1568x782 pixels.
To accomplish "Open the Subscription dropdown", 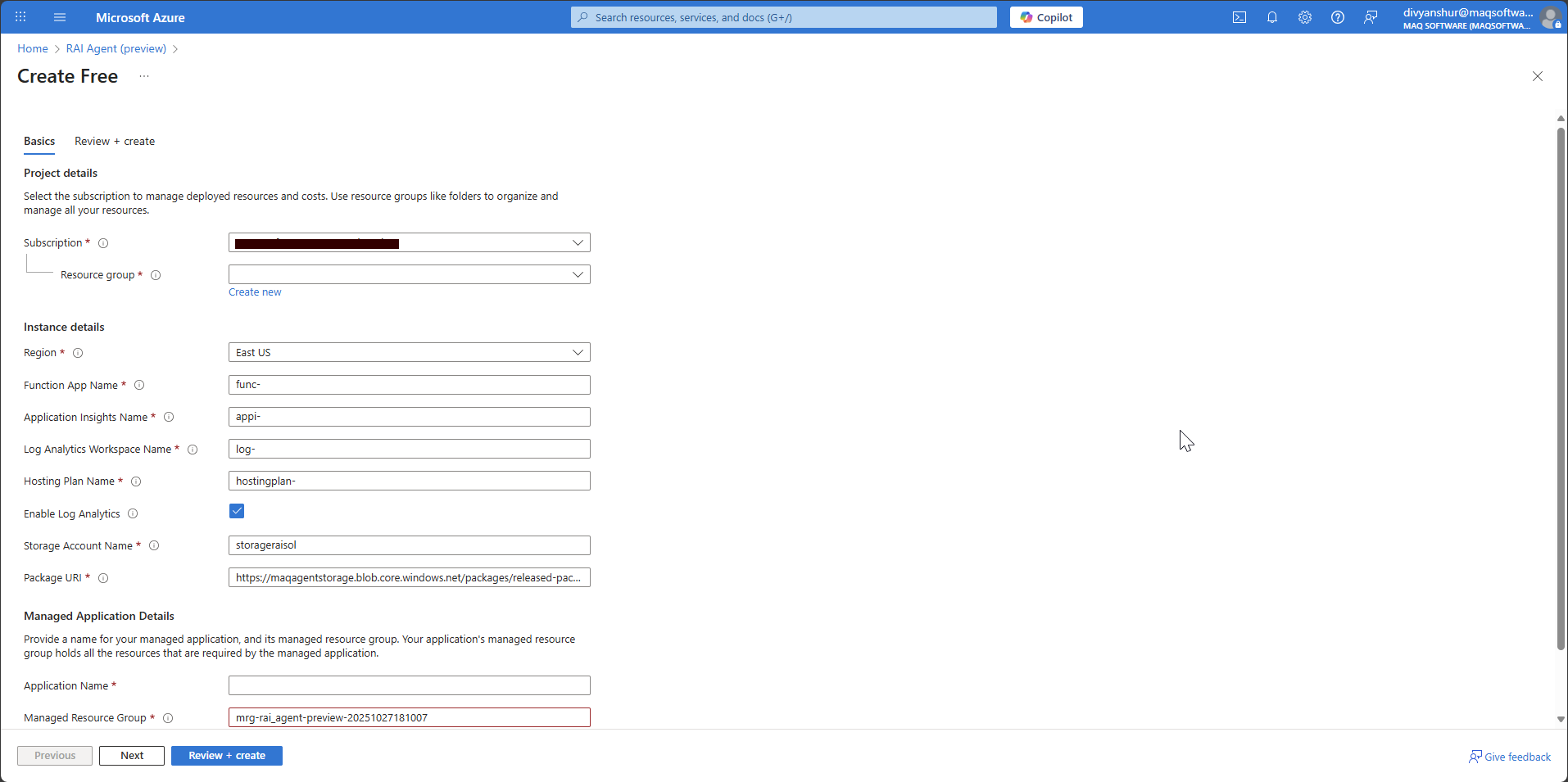I will (x=410, y=242).
